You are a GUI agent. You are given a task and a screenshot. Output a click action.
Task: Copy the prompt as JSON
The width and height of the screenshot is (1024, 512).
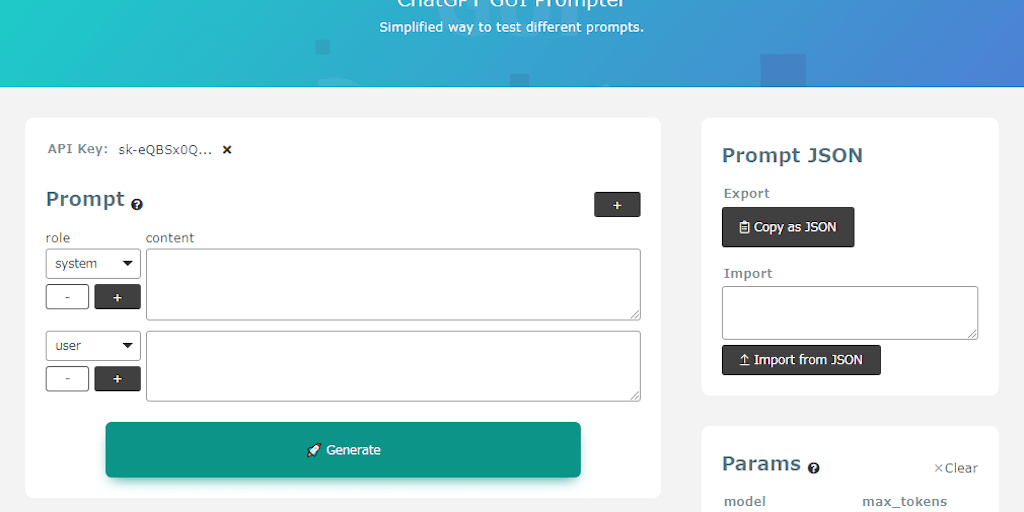788,227
